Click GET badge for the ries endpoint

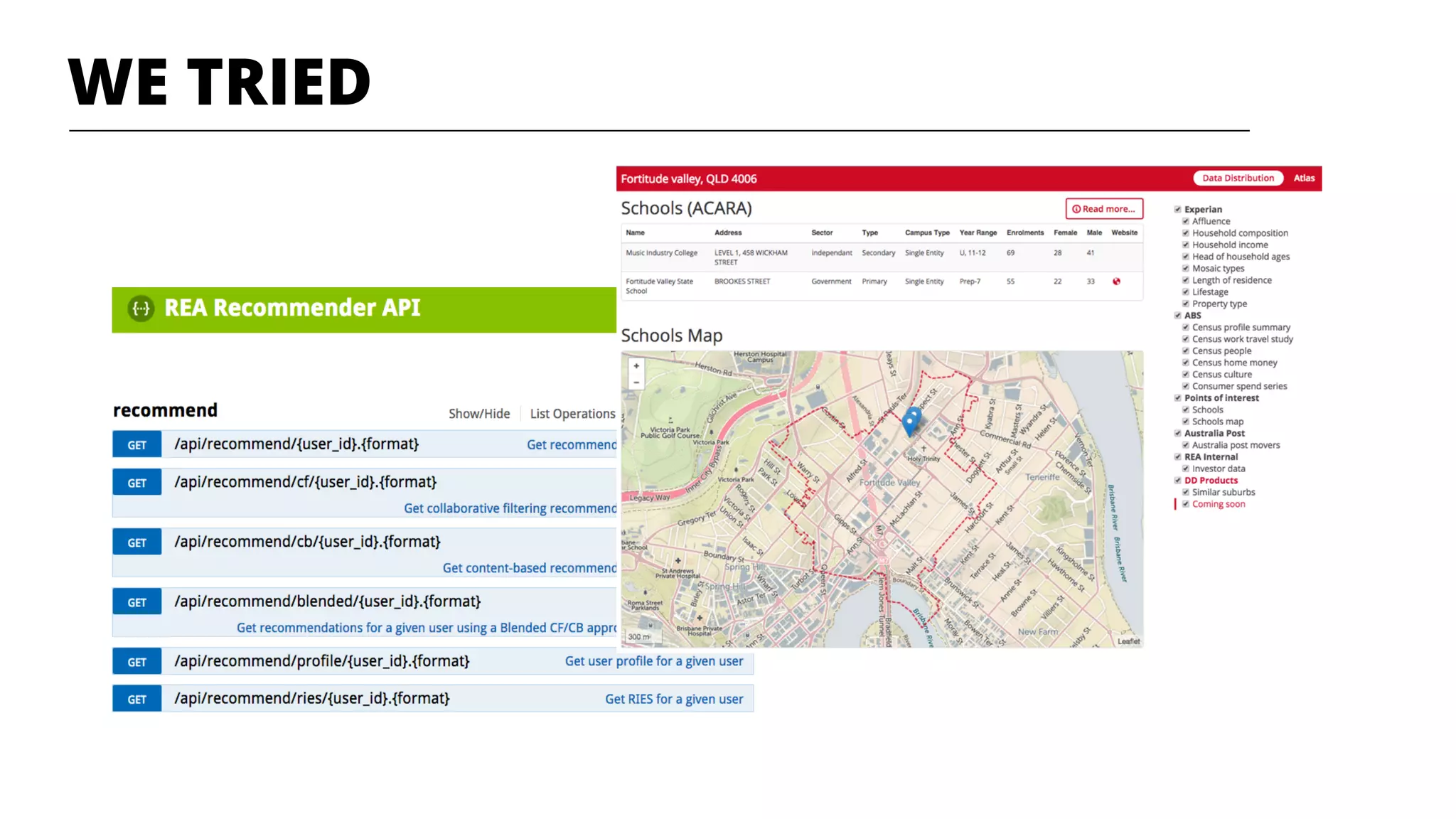pyautogui.click(x=136, y=700)
